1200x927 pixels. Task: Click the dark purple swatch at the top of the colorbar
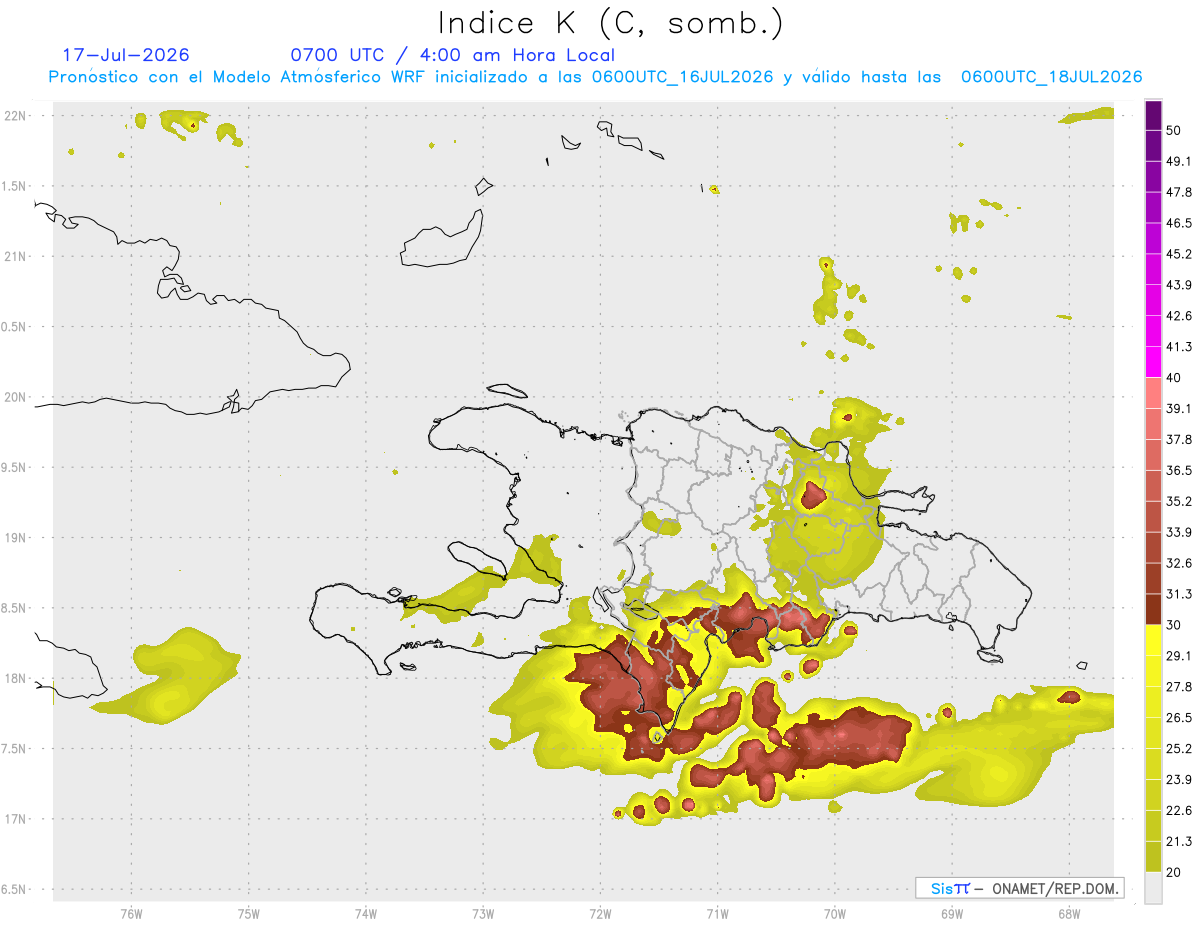click(x=1153, y=115)
